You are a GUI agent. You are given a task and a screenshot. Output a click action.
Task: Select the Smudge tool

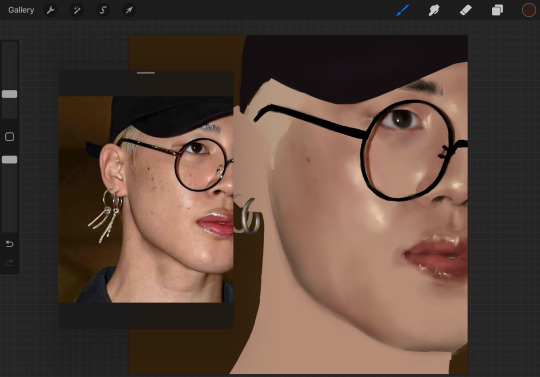coord(434,10)
